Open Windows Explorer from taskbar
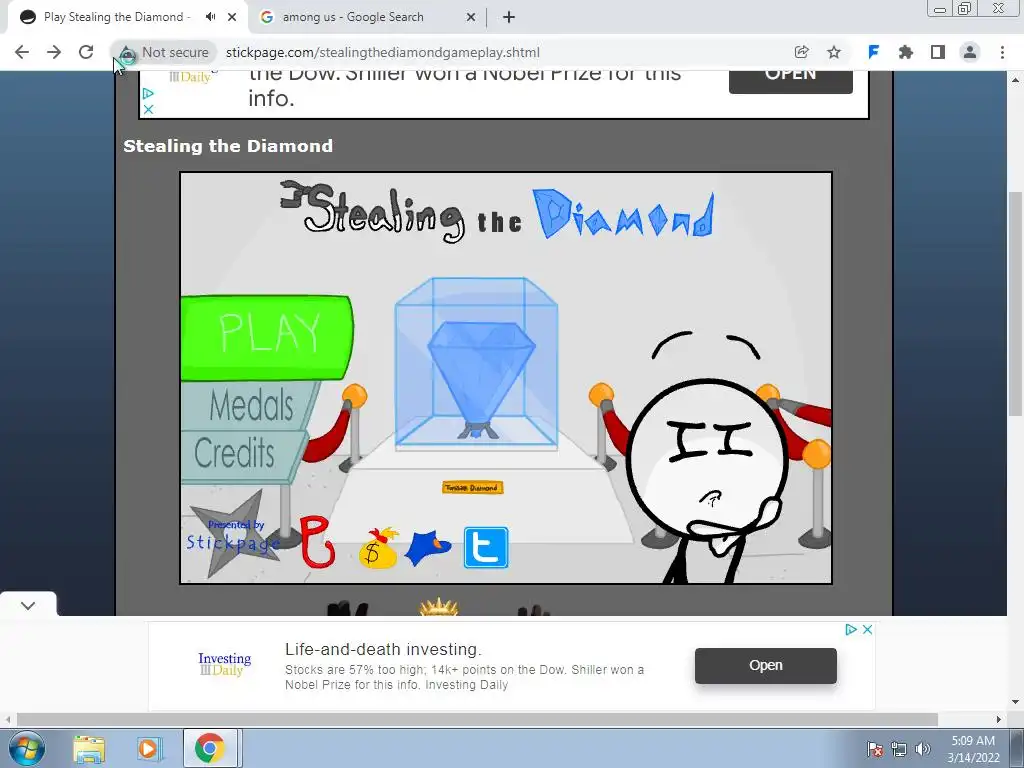 click(89, 748)
